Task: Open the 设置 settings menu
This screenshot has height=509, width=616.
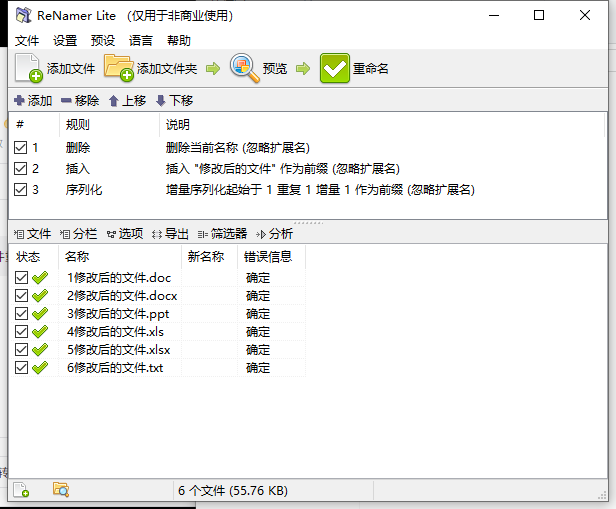Action: [65, 41]
